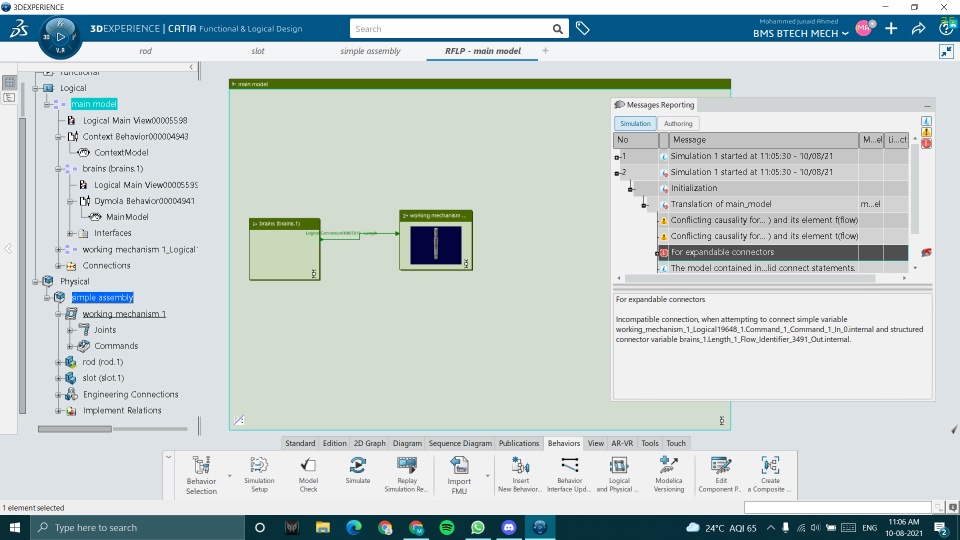Open the Sequence Diagram toolbar tab
The height and width of the screenshot is (540, 960).
click(x=460, y=443)
